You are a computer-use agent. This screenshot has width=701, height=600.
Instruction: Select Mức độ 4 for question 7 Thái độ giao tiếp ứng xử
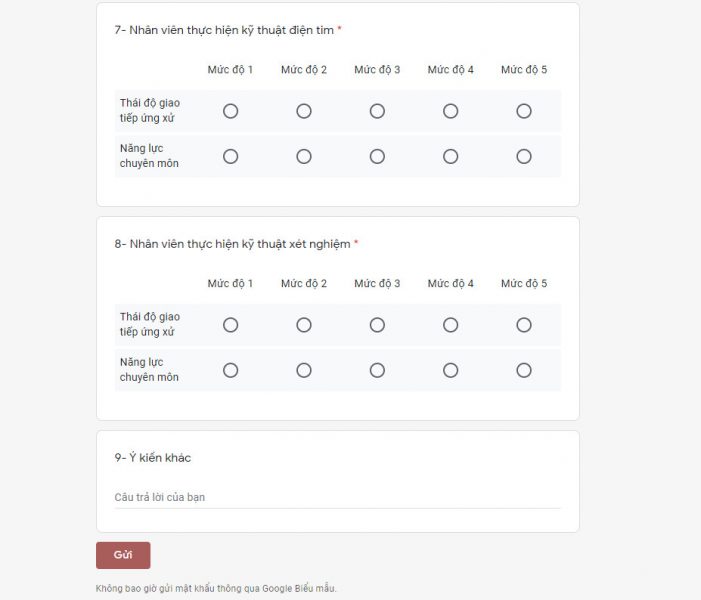451,111
